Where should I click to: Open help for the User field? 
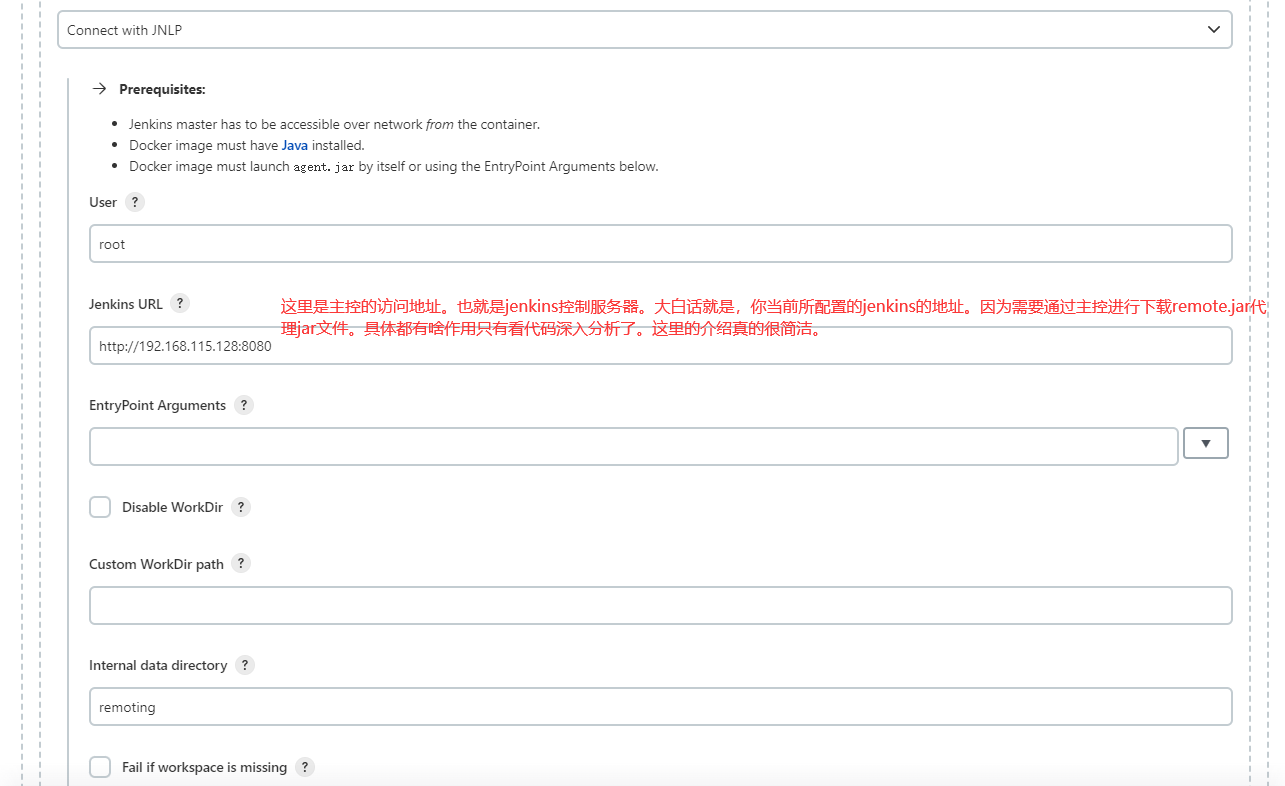pyautogui.click(x=135, y=202)
